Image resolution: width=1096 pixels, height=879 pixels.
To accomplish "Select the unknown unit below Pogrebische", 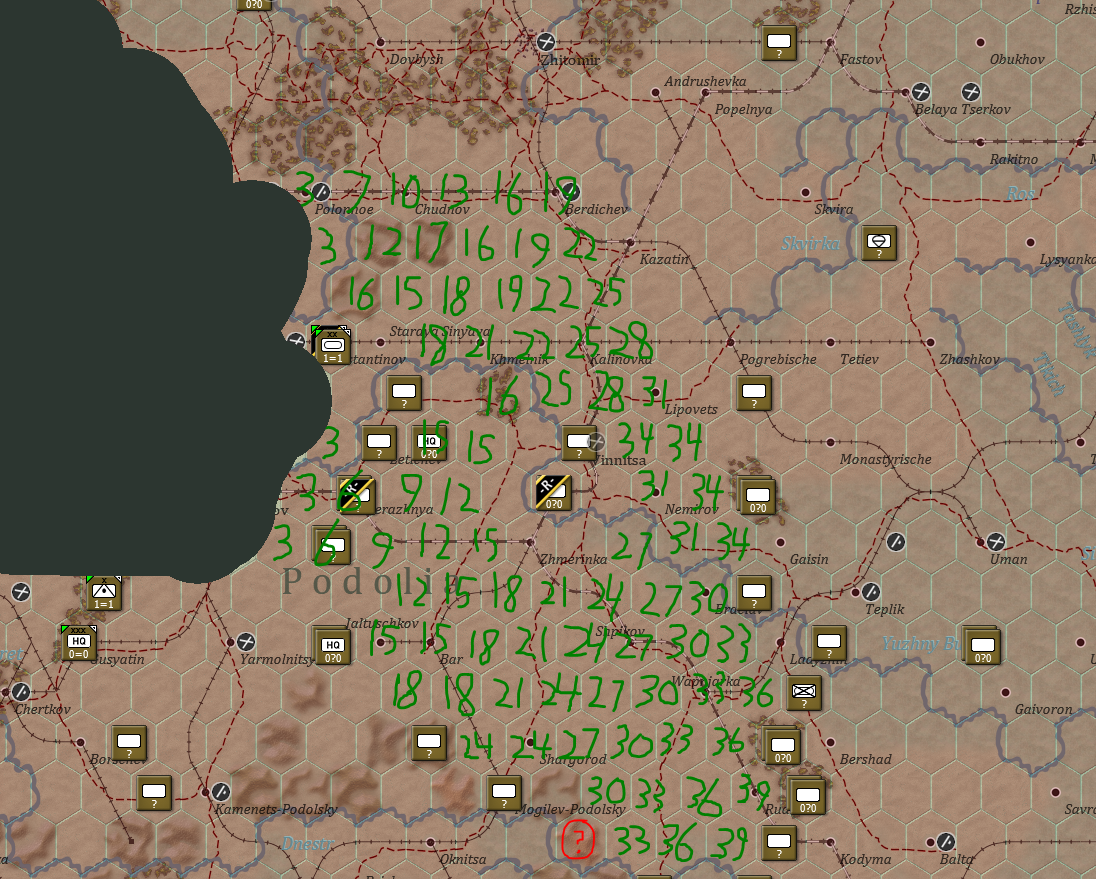I will (754, 393).
